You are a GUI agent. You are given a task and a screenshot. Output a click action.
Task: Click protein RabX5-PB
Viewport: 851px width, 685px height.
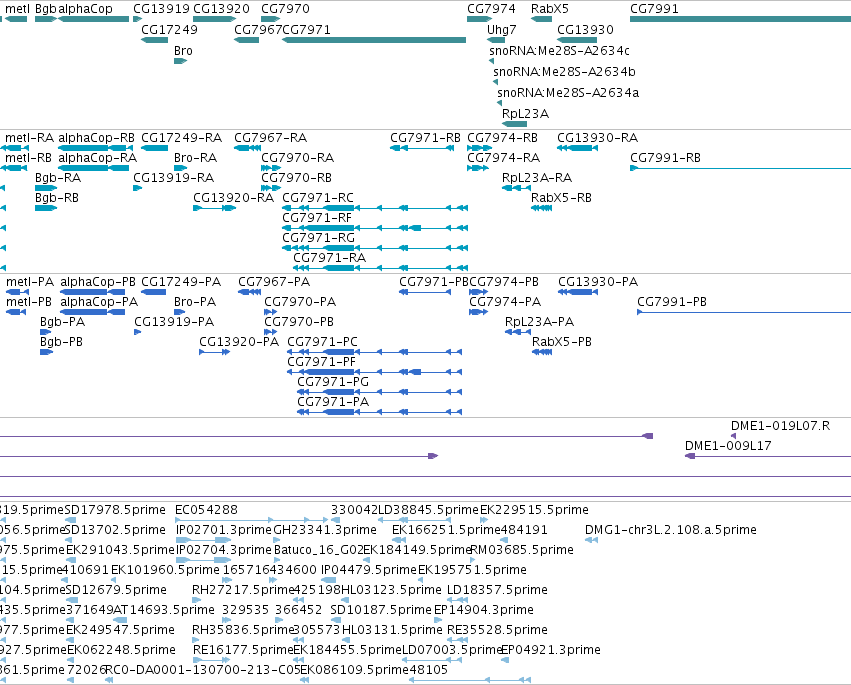tap(562, 342)
